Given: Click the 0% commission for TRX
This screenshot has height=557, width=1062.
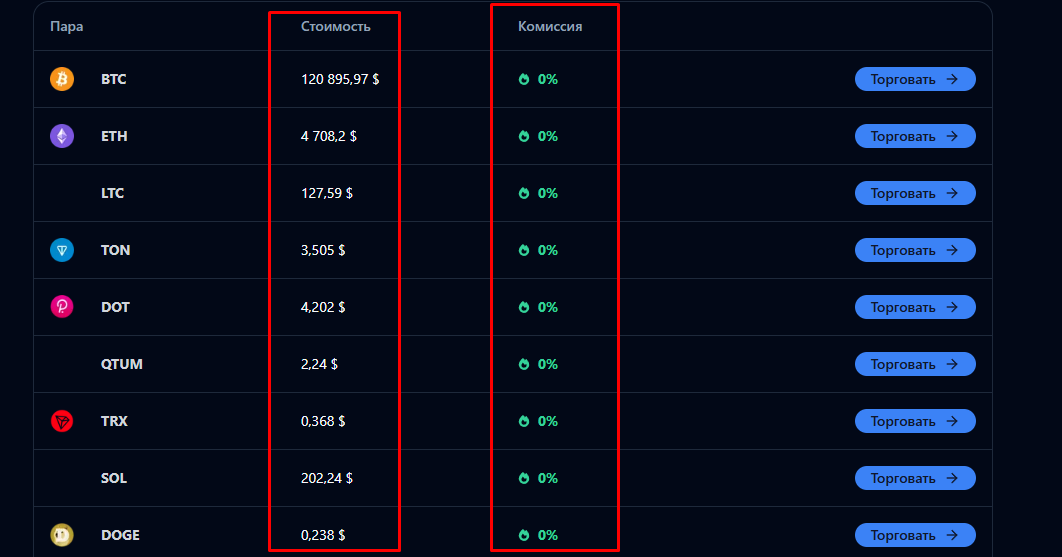Looking at the screenshot, I should 548,421.
